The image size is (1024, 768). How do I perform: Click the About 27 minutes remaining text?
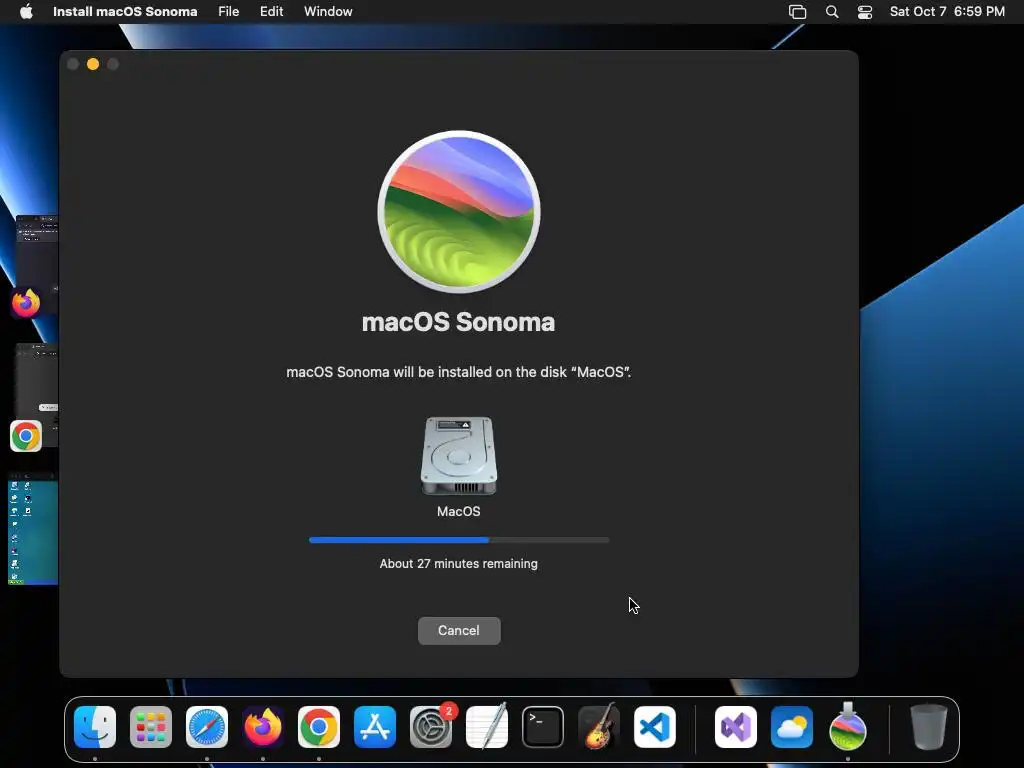(x=458, y=564)
